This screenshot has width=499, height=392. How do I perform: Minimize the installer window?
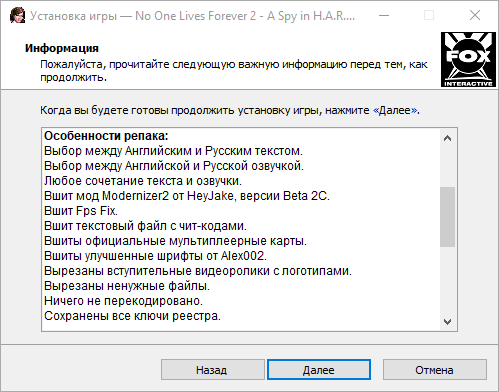pos(384,15)
